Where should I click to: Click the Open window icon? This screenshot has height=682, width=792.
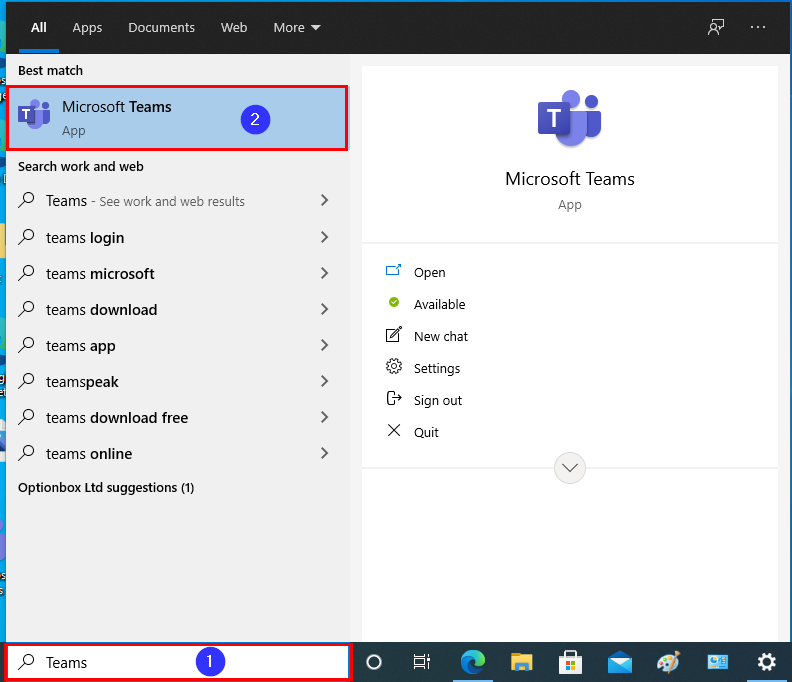point(393,270)
